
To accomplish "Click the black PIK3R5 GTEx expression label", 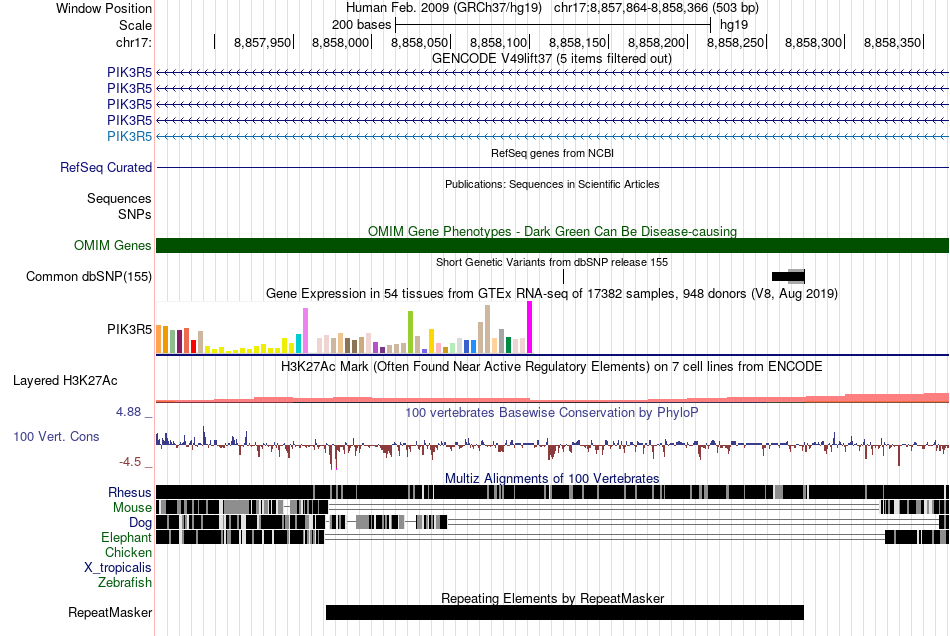I will tap(129, 330).
